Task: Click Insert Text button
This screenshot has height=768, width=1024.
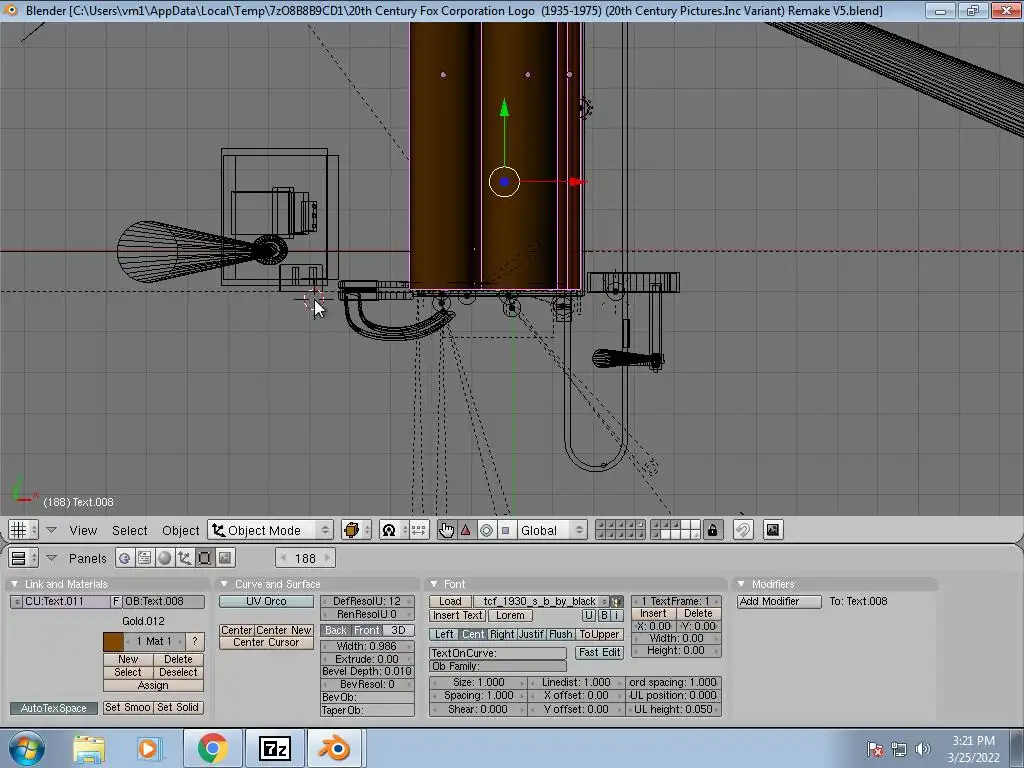Action: 458,615
